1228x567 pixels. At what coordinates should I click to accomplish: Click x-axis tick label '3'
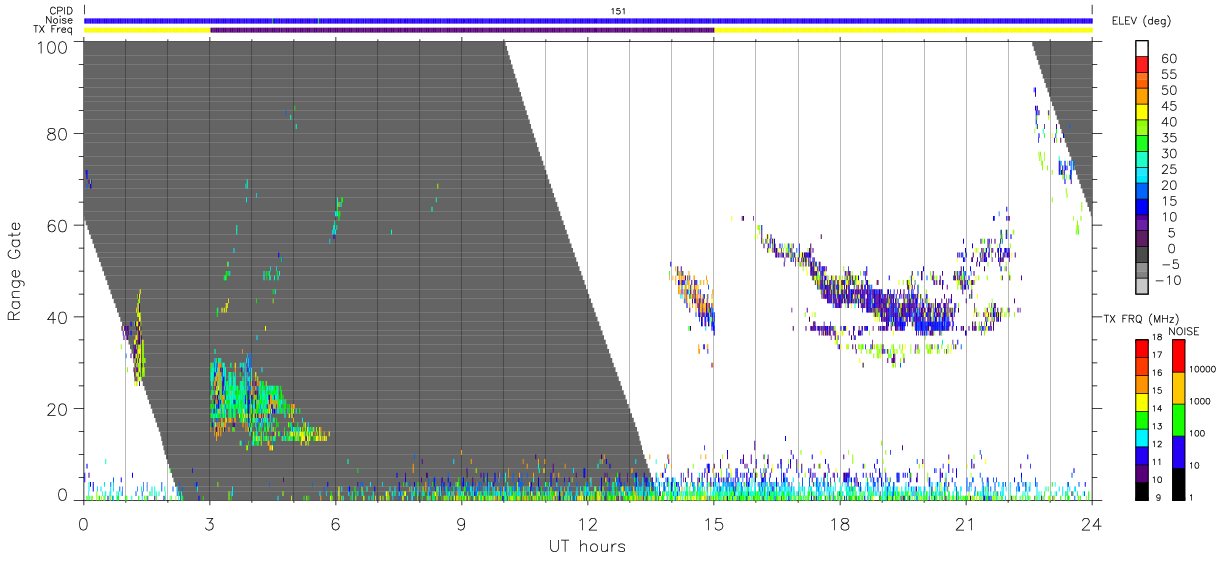(209, 523)
